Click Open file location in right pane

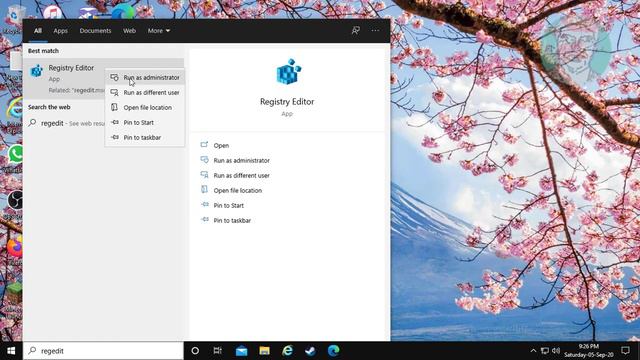238,191
